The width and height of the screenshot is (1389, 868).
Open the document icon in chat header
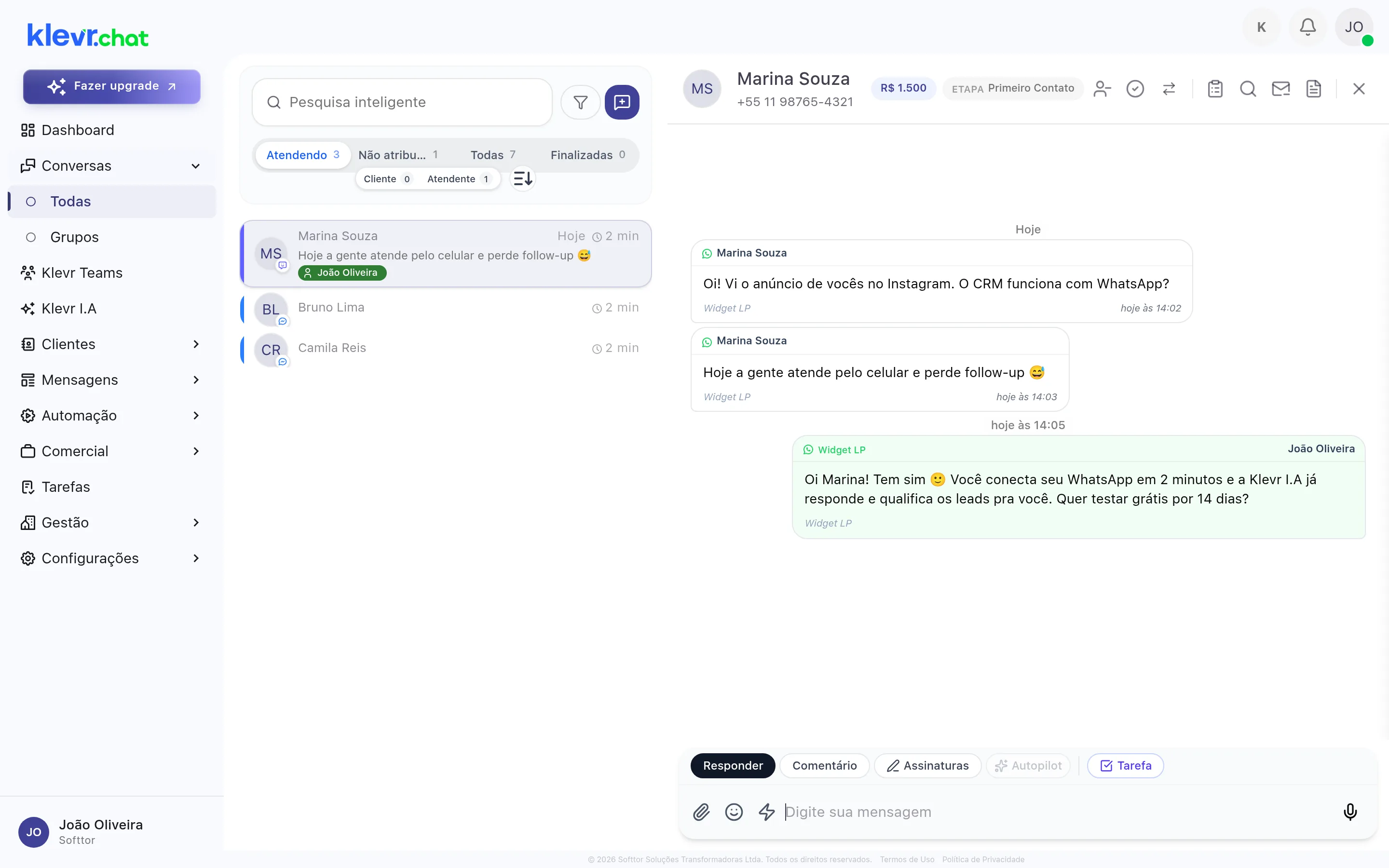[x=1313, y=89]
